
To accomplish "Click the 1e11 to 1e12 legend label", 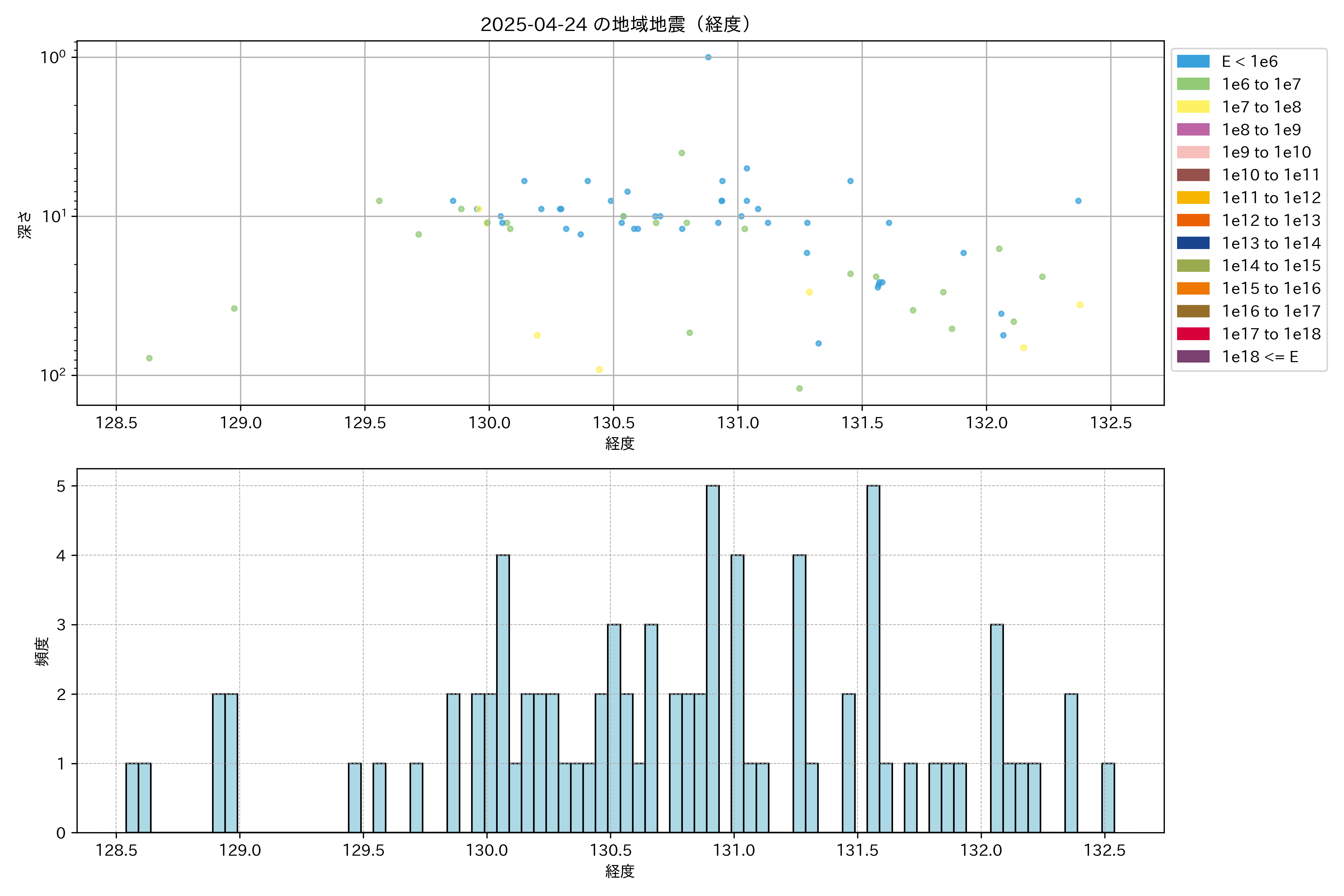I will (x=1271, y=198).
